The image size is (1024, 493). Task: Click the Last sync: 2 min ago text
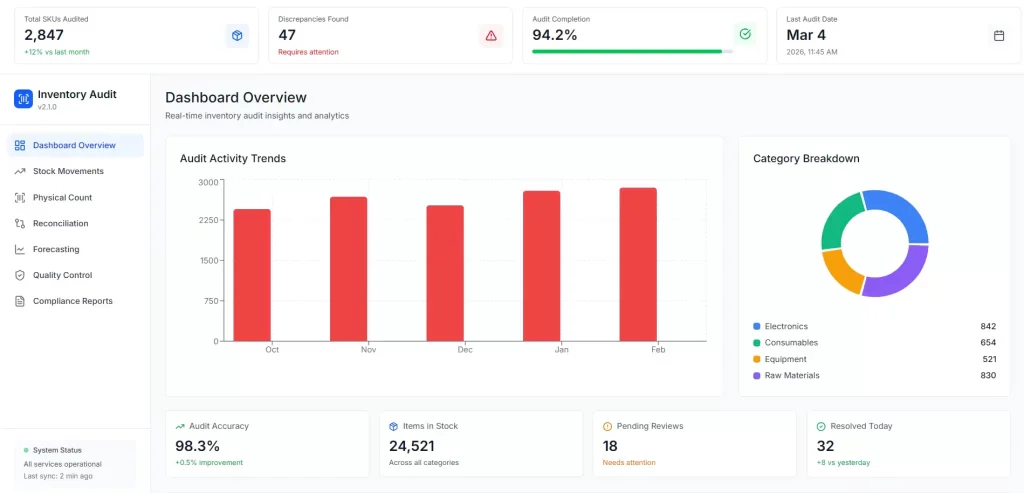58,476
